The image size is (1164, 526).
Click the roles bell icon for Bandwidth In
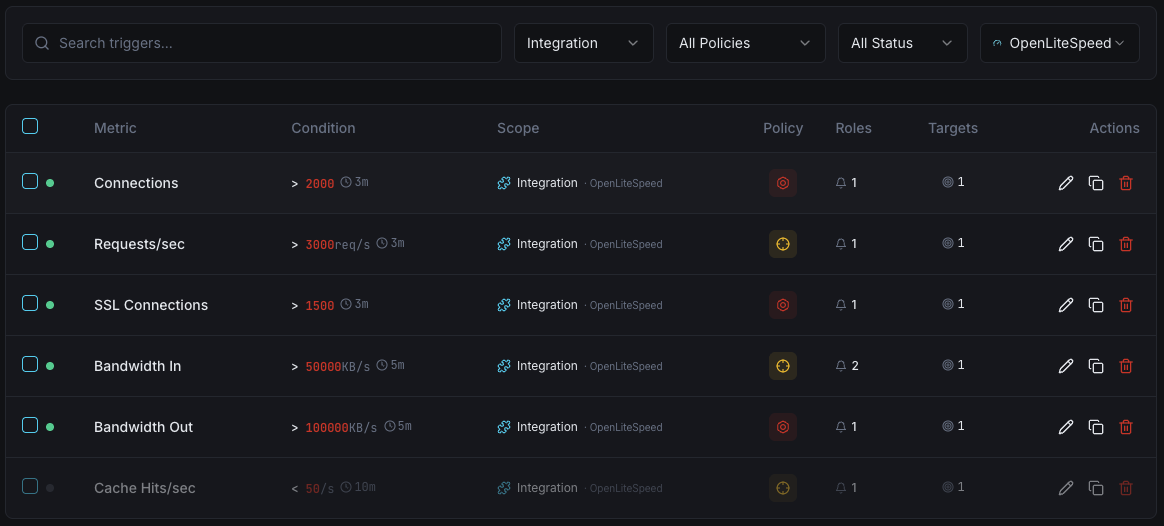(841, 366)
